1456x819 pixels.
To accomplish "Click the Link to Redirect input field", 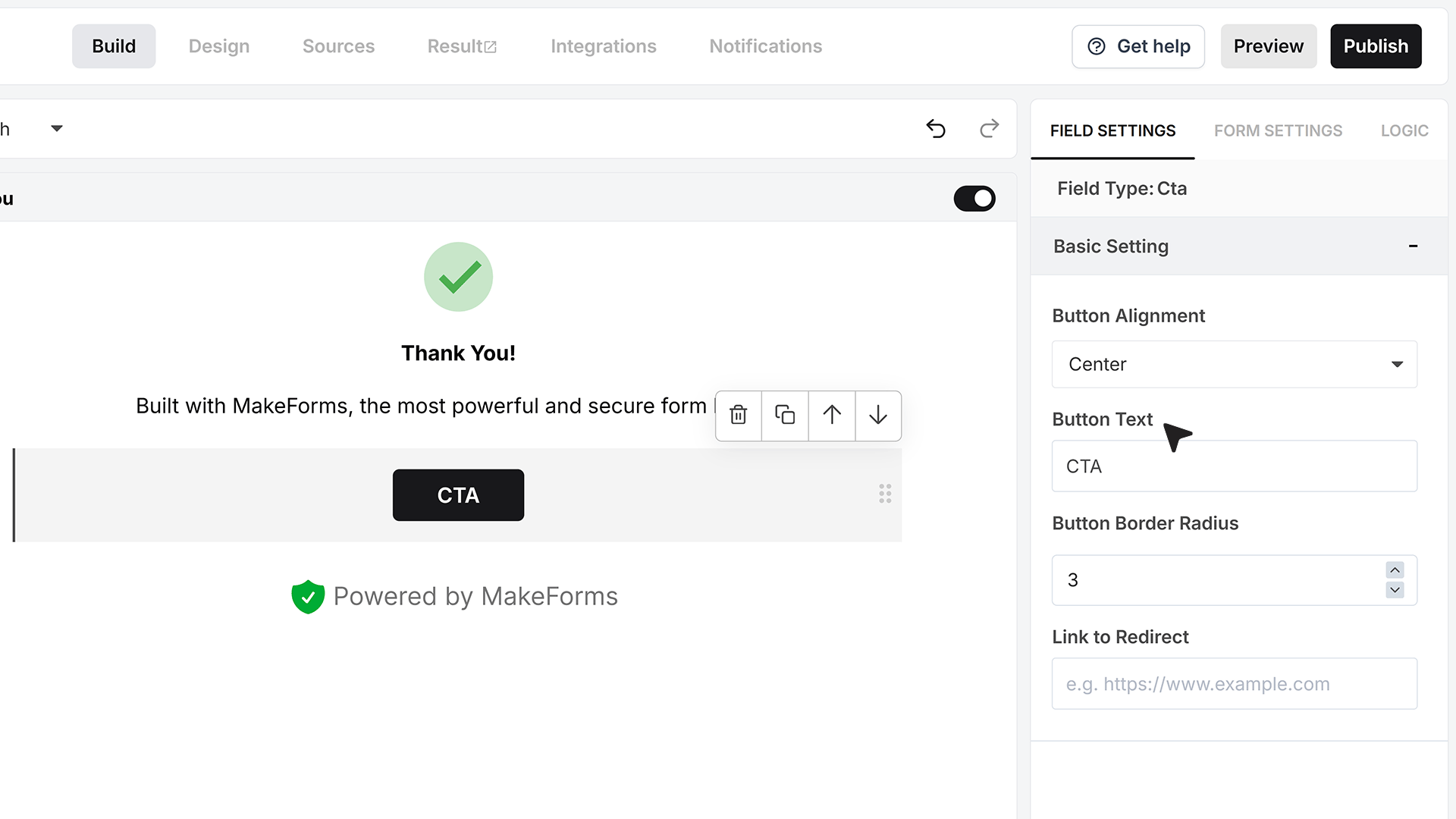I will point(1235,684).
